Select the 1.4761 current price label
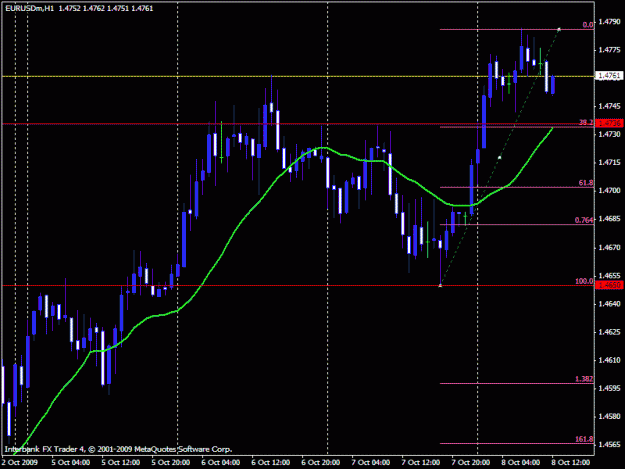 [x=609, y=76]
